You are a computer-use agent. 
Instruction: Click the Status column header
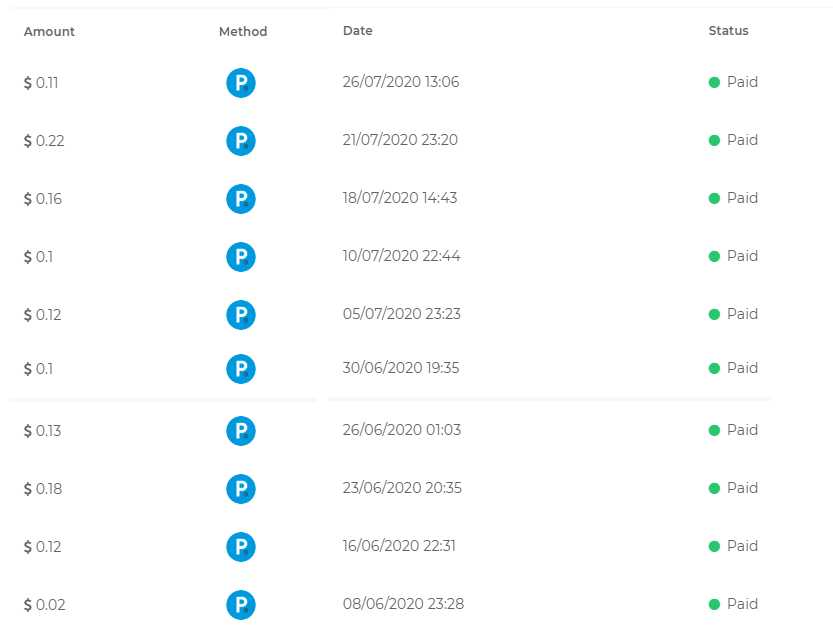pyautogui.click(x=728, y=31)
